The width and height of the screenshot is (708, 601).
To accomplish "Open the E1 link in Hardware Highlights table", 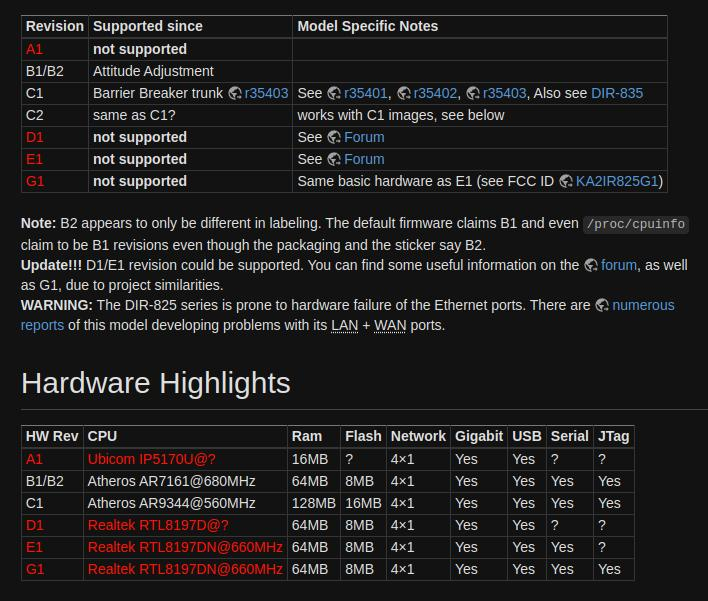I will [34, 547].
